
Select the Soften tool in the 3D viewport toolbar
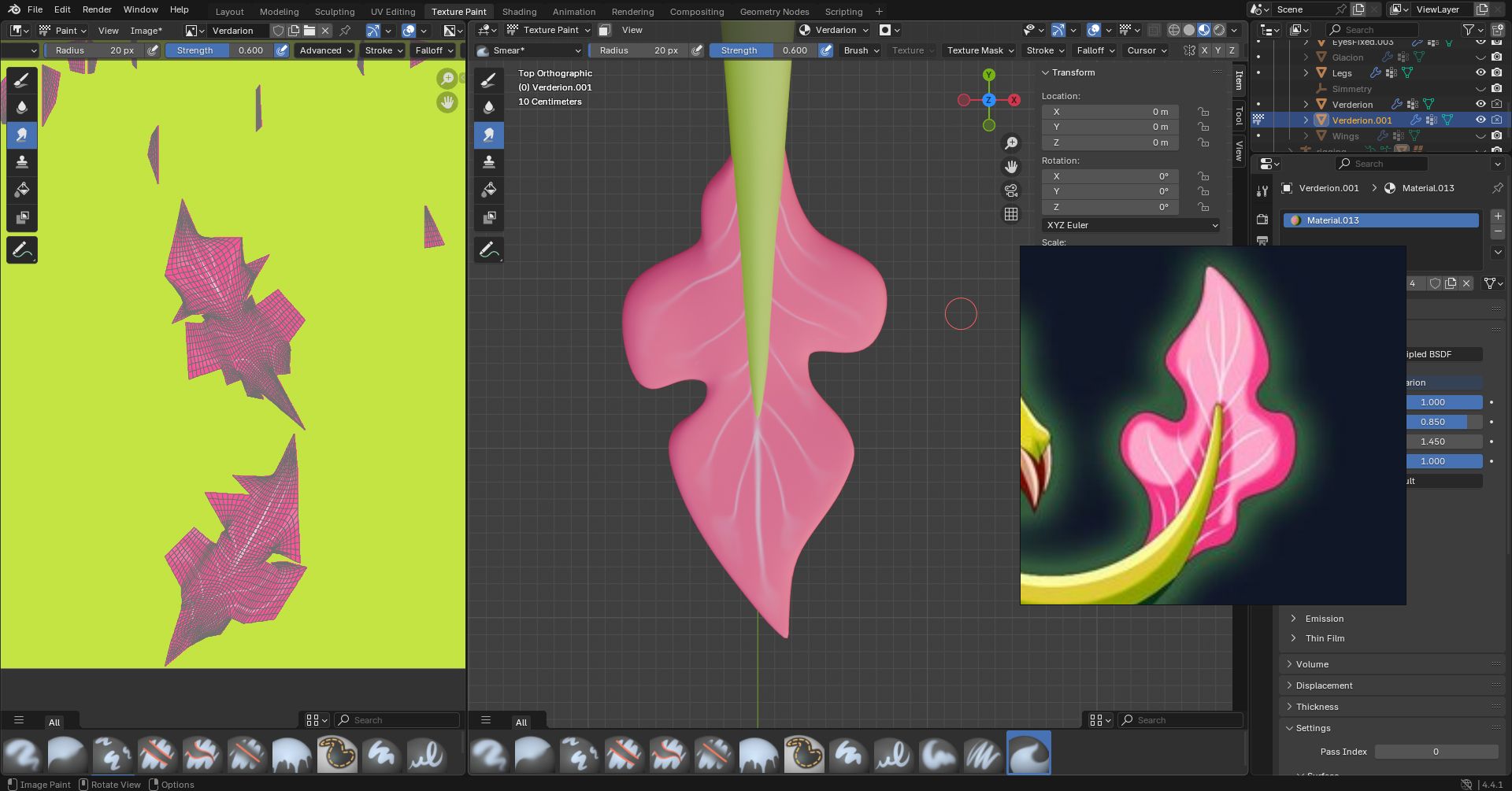pos(489,108)
